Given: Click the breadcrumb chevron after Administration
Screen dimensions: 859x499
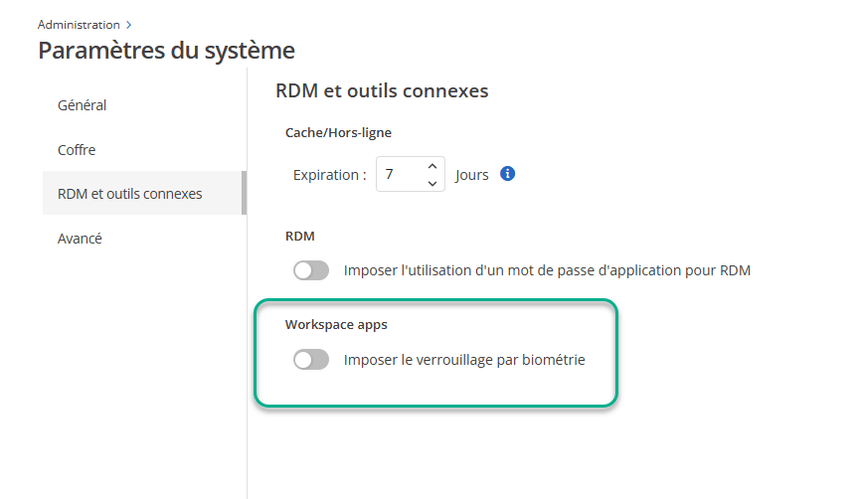Looking at the screenshot, I should [129, 24].
